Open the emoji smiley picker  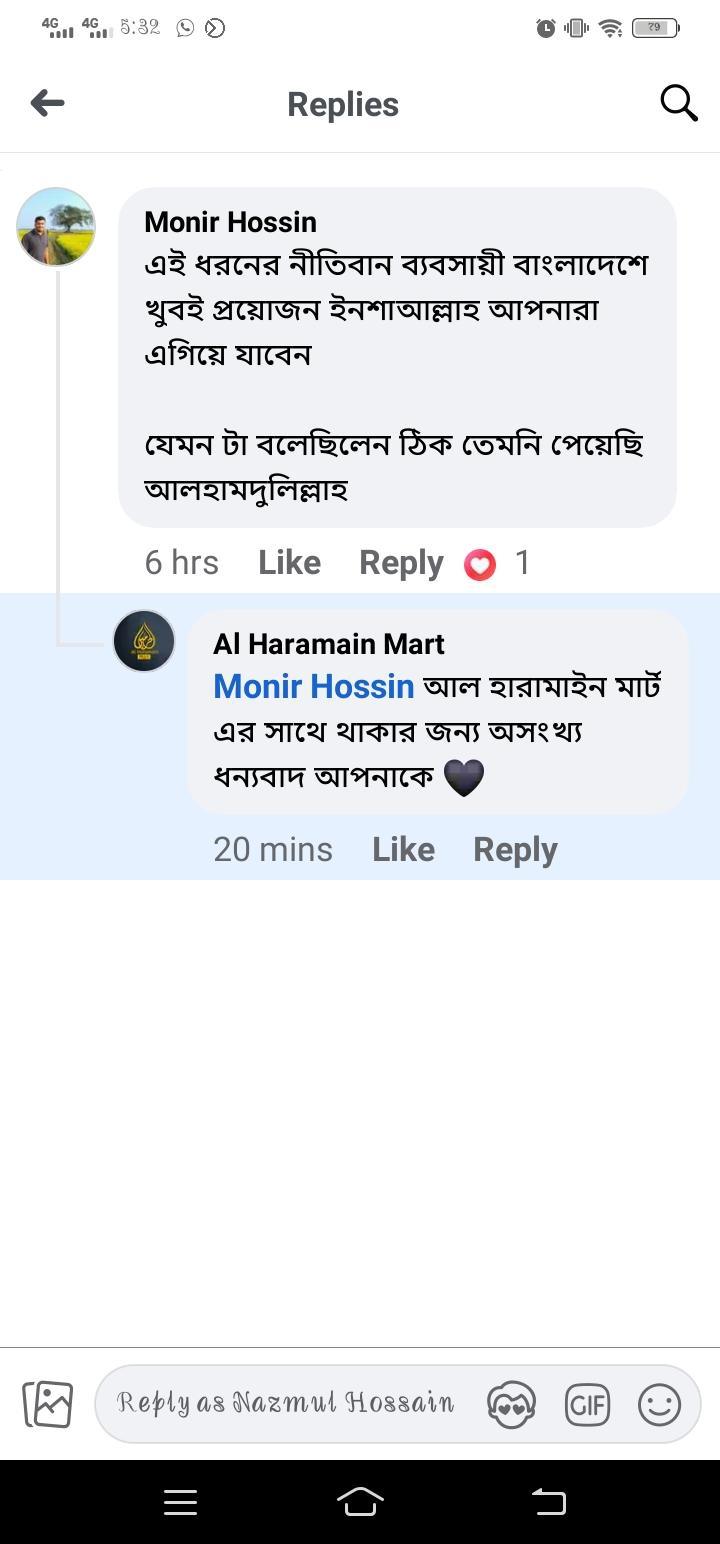pyautogui.click(x=659, y=1404)
